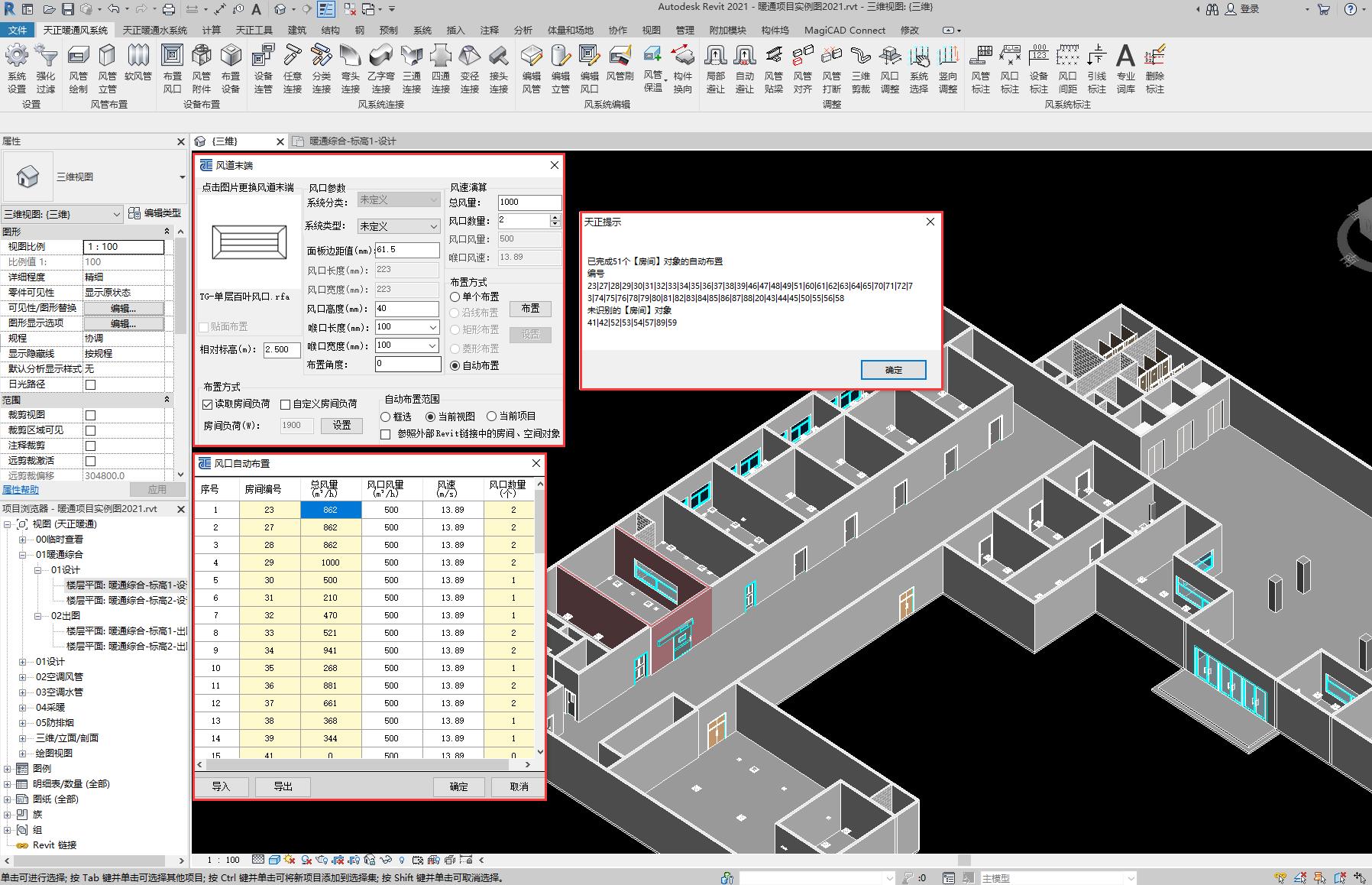Click the 面板边距值 input field
This screenshot has width=1372, height=885.
tap(406, 250)
